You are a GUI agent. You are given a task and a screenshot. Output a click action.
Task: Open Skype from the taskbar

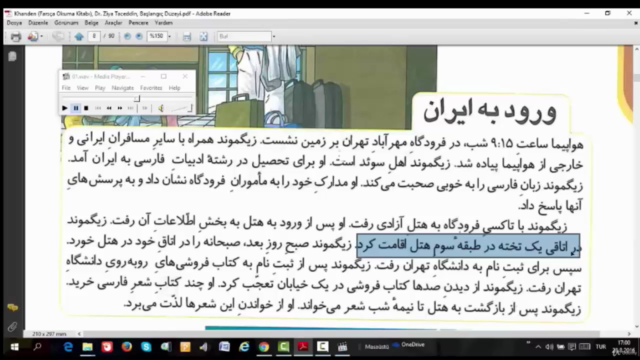[x=146, y=347]
